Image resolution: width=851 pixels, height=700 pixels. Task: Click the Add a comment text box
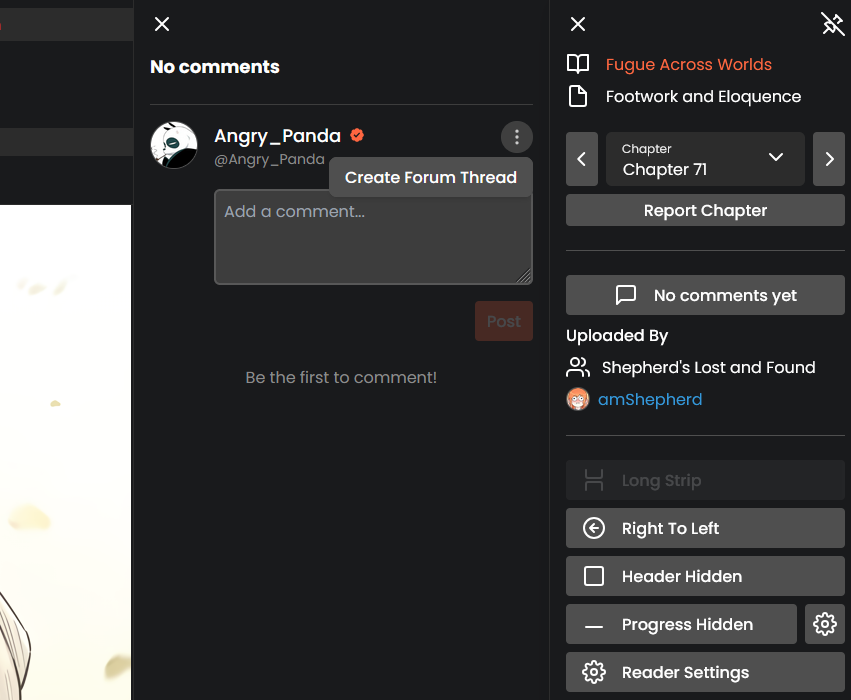pyautogui.click(x=373, y=237)
